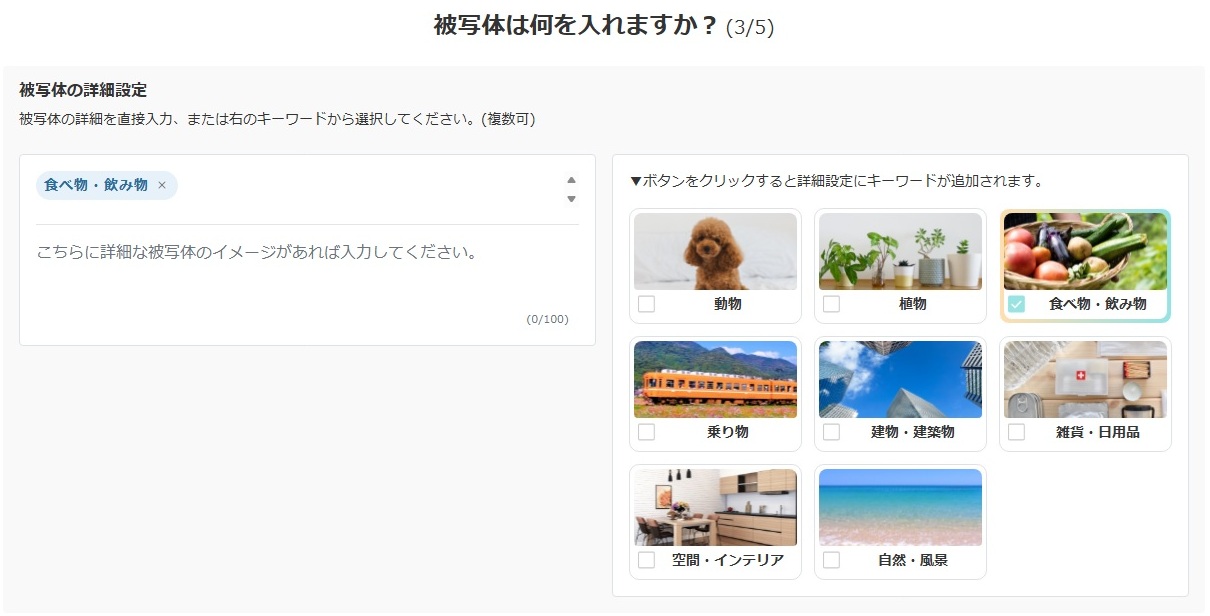The width and height of the screenshot is (1210, 616).
Task: Uncheck the 食べ物・飲み物 checkbox
Action: [x=1016, y=304]
